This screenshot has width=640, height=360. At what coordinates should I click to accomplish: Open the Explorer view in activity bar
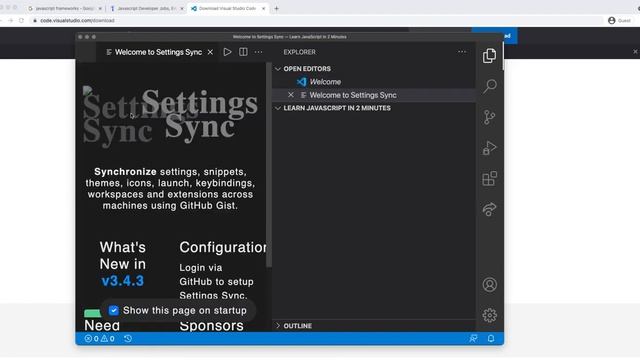[489, 56]
